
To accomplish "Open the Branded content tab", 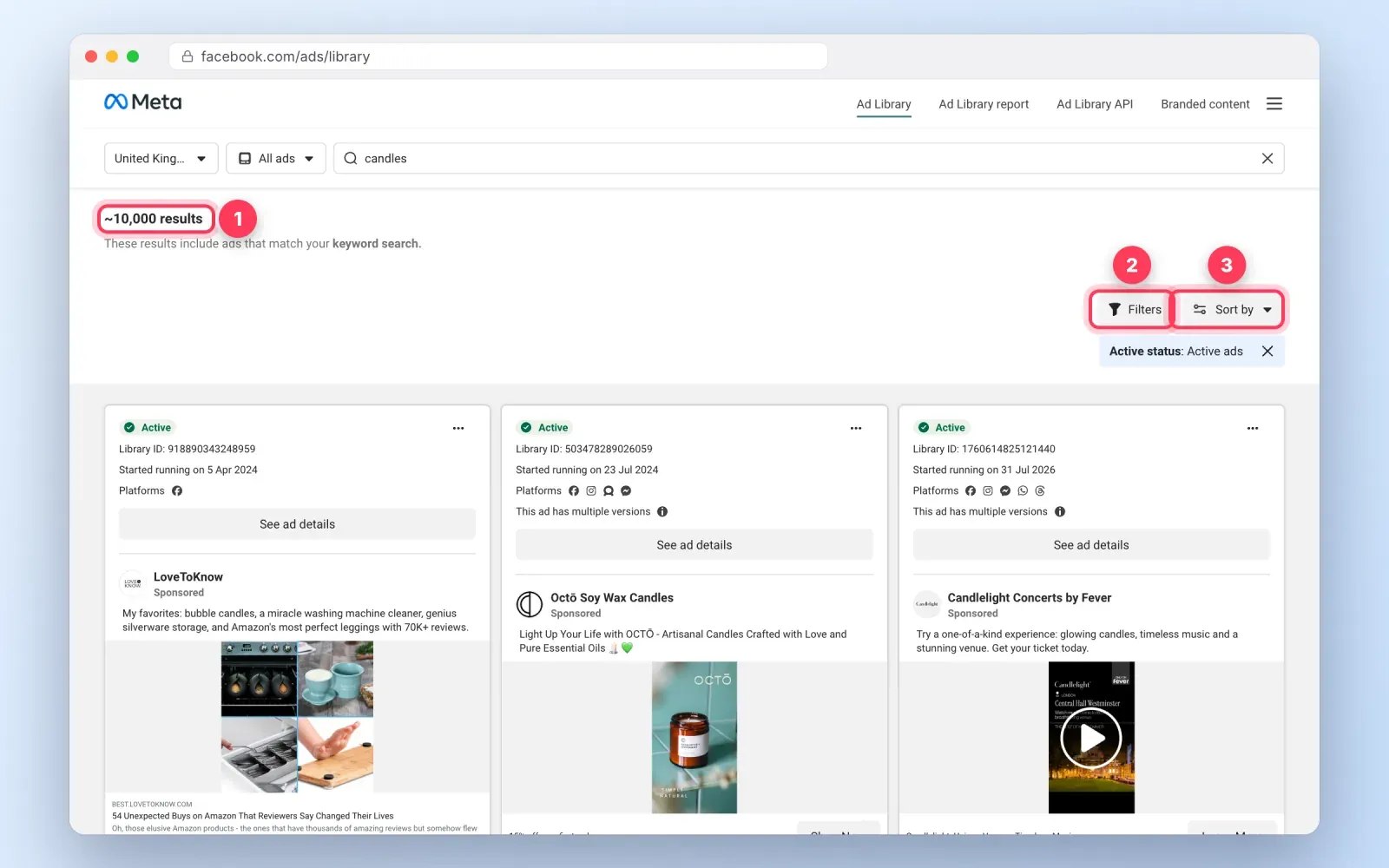I will (x=1205, y=104).
